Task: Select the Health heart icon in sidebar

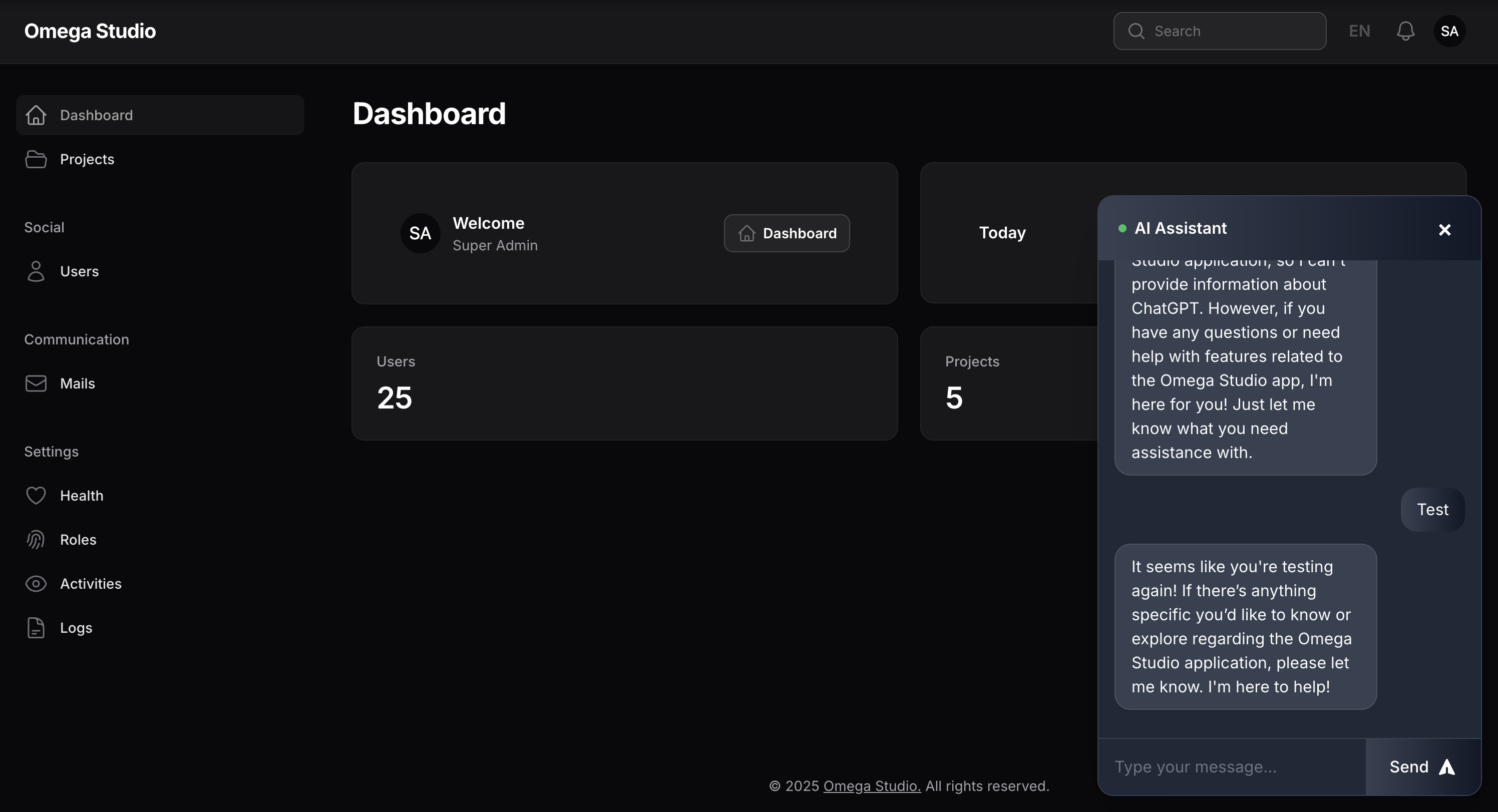Action: click(x=36, y=495)
